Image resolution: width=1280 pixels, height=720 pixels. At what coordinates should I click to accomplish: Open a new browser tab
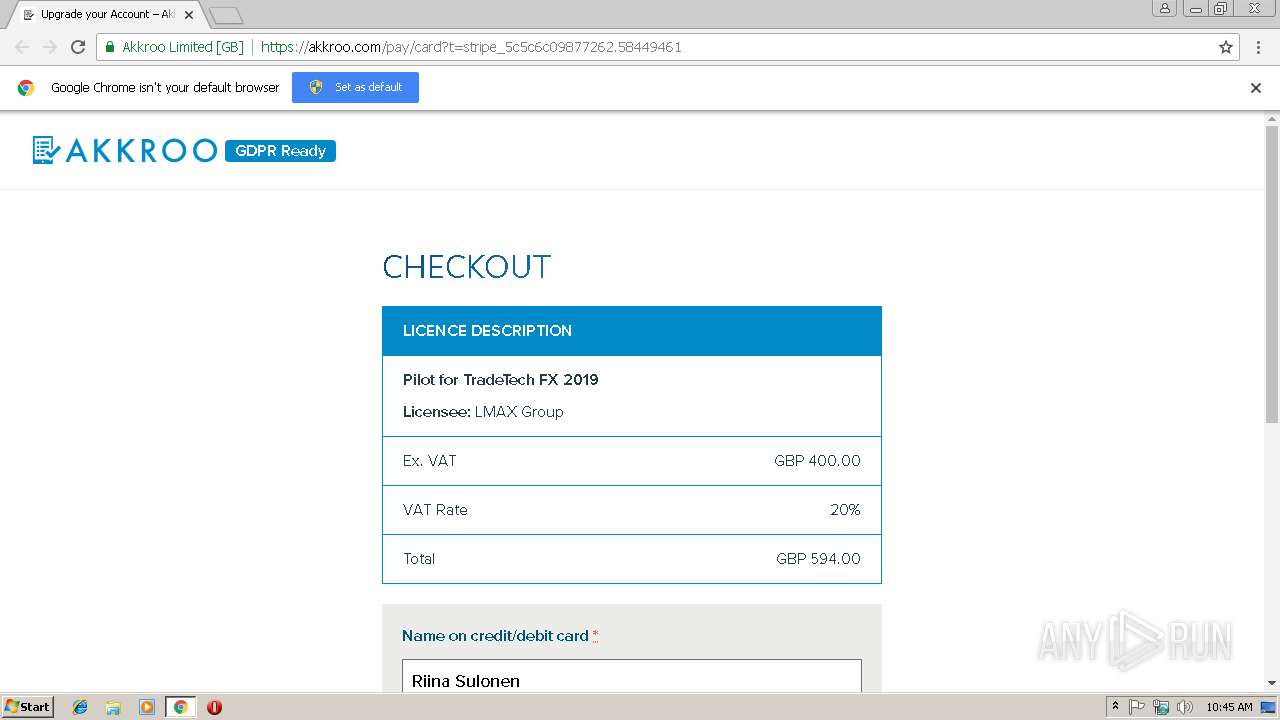click(226, 15)
